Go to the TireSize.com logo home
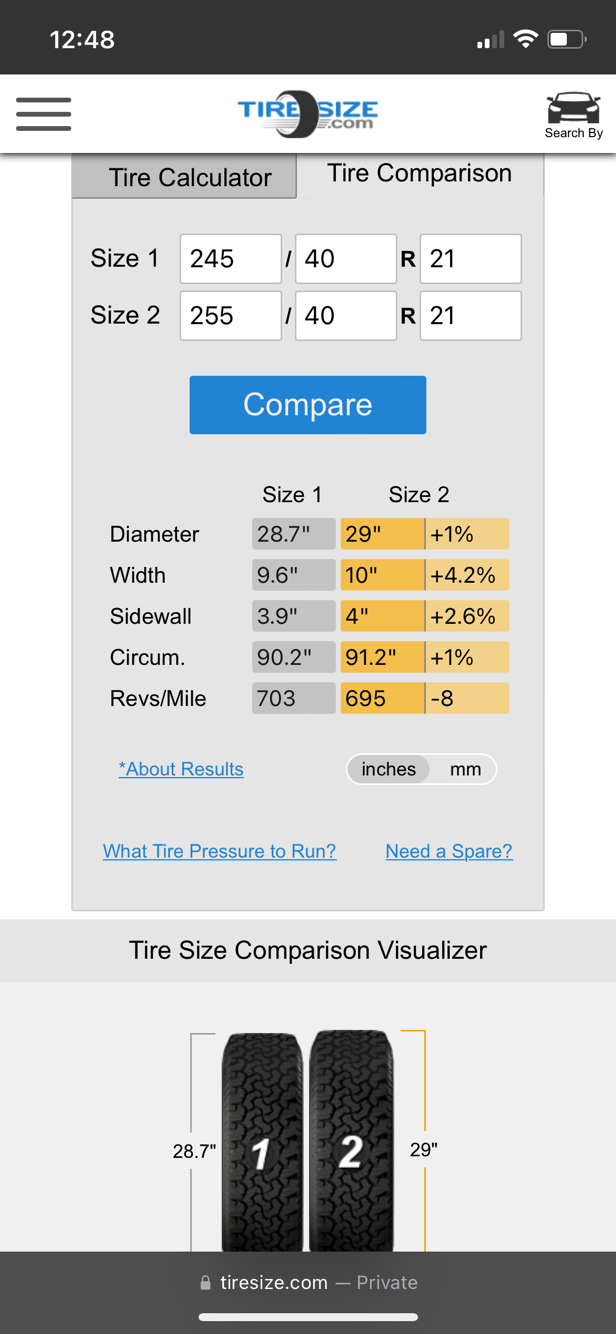Image resolution: width=616 pixels, height=1334 pixels. (x=308, y=115)
